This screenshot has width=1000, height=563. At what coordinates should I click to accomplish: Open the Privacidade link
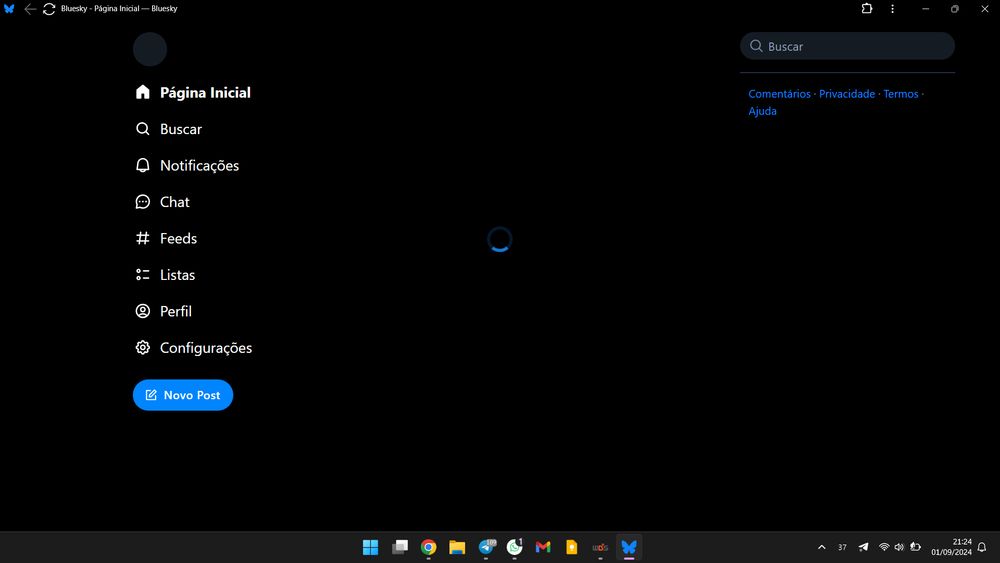click(x=847, y=94)
